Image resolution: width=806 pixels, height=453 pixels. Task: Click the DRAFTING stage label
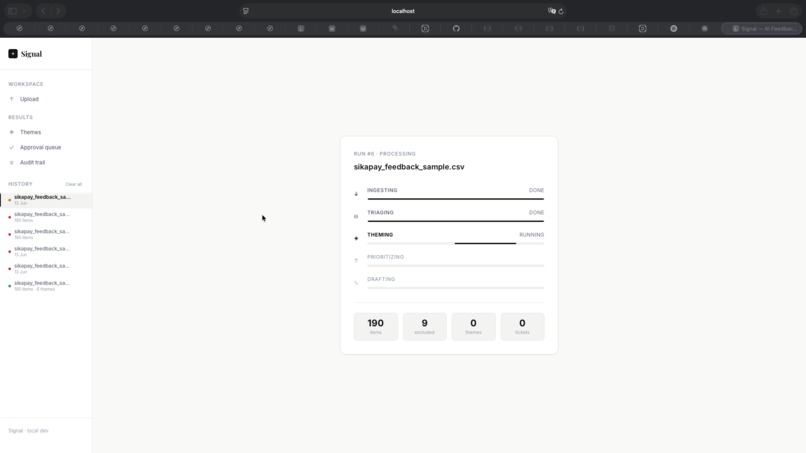381,279
